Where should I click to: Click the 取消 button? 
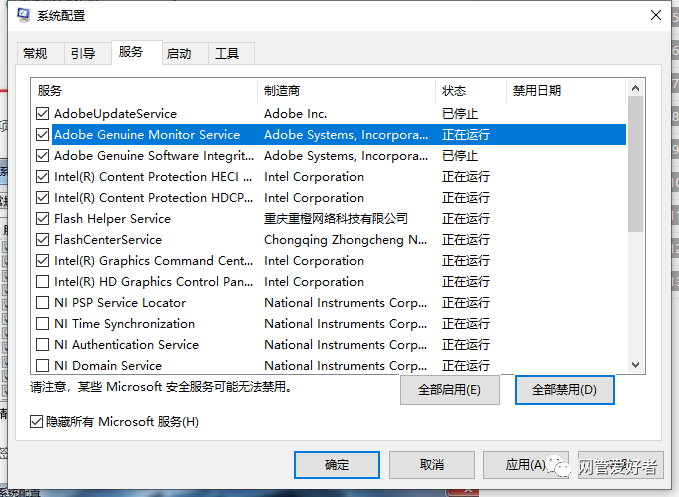tap(432, 465)
